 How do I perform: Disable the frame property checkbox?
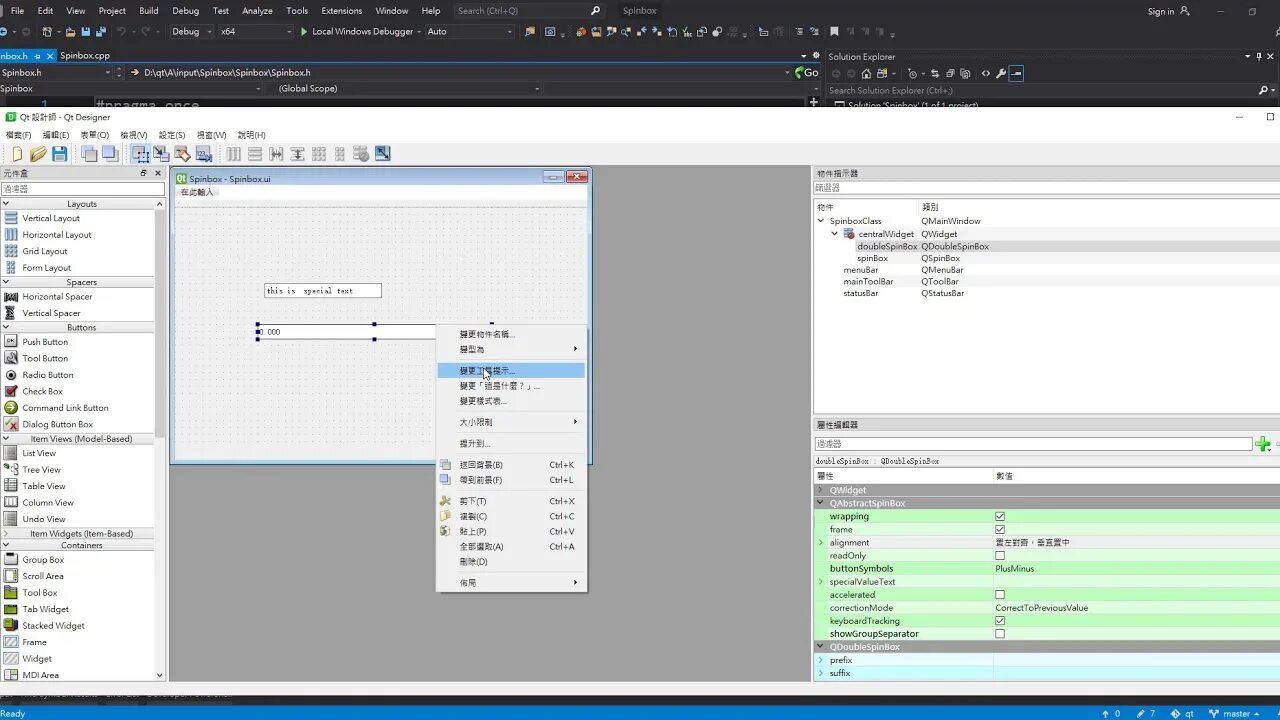[1000, 529]
